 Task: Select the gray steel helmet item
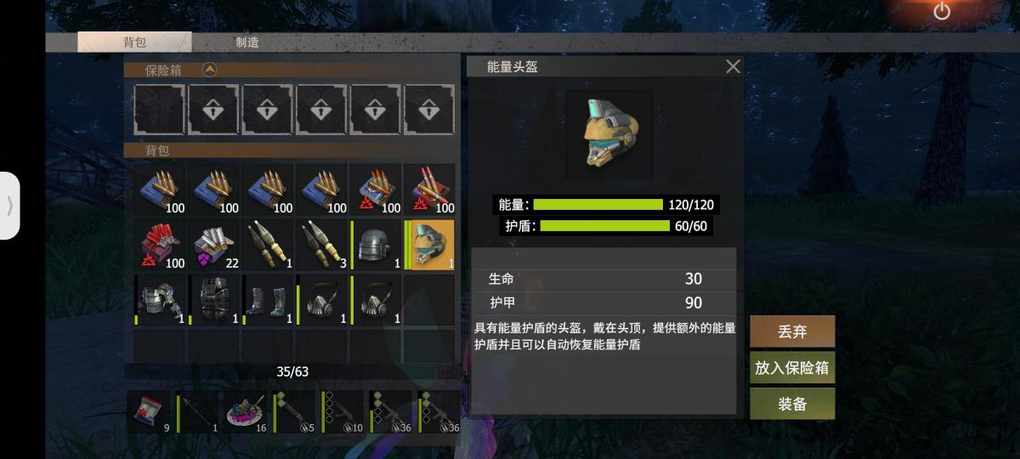pyautogui.click(x=375, y=244)
